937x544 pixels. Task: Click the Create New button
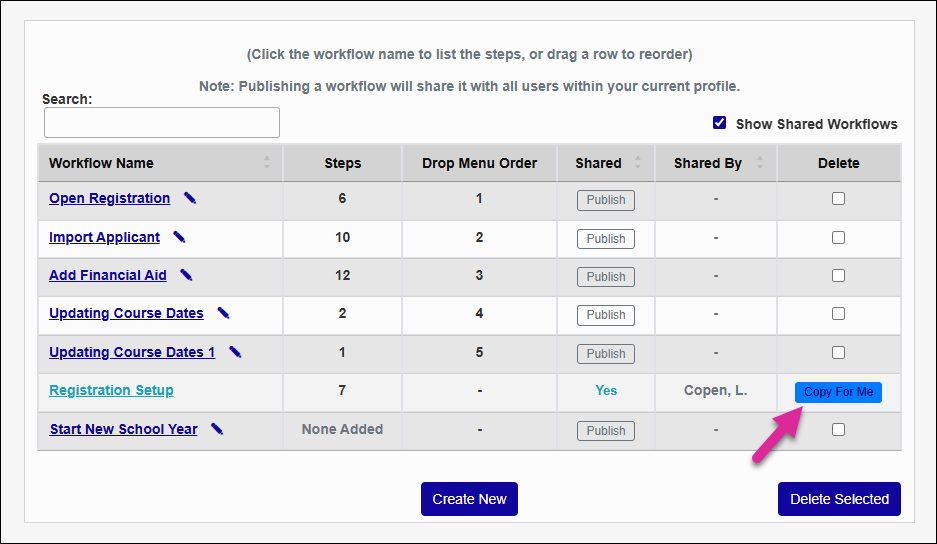point(469,499)
